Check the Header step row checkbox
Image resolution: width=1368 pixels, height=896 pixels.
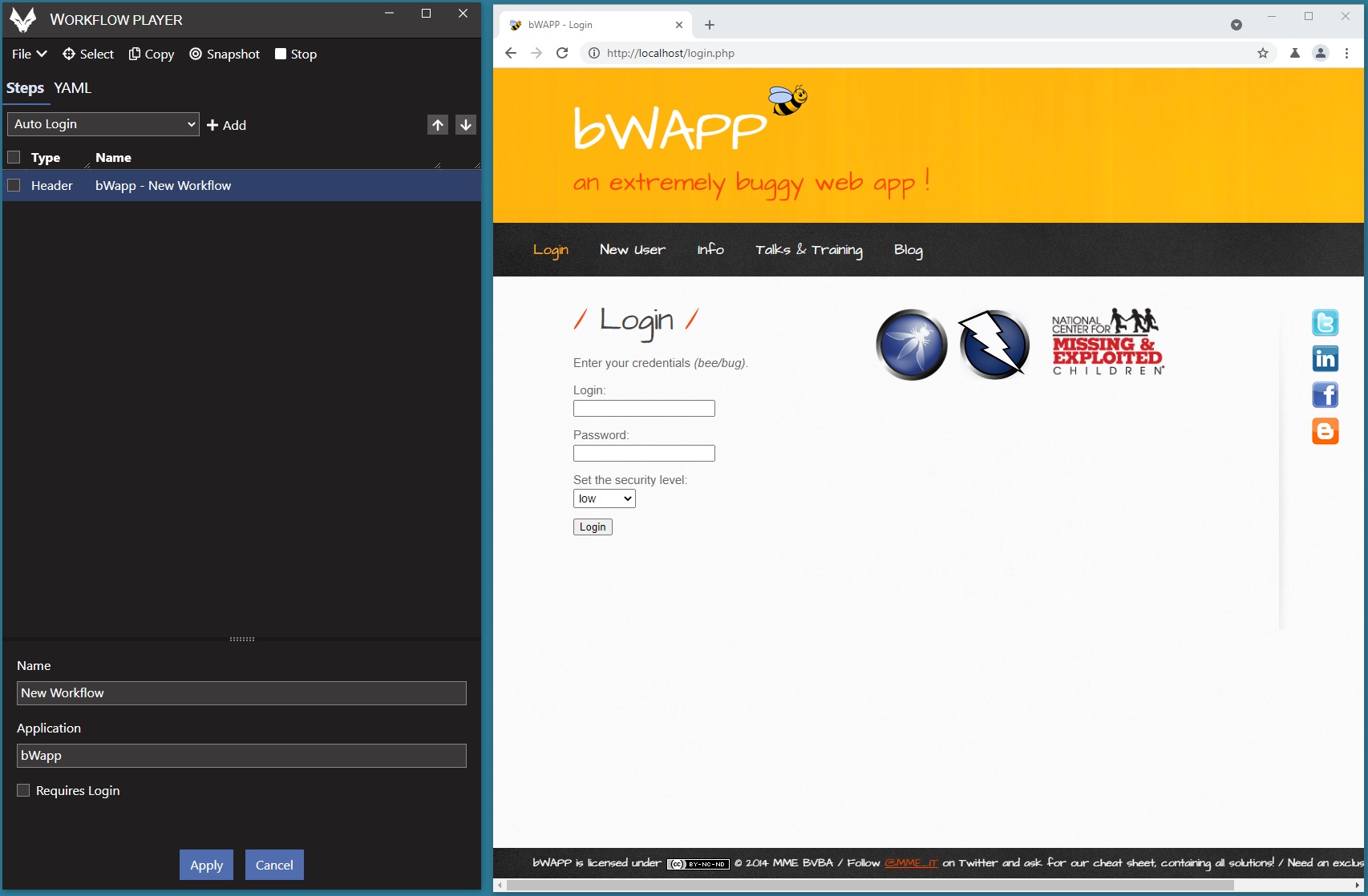point(14,185)
